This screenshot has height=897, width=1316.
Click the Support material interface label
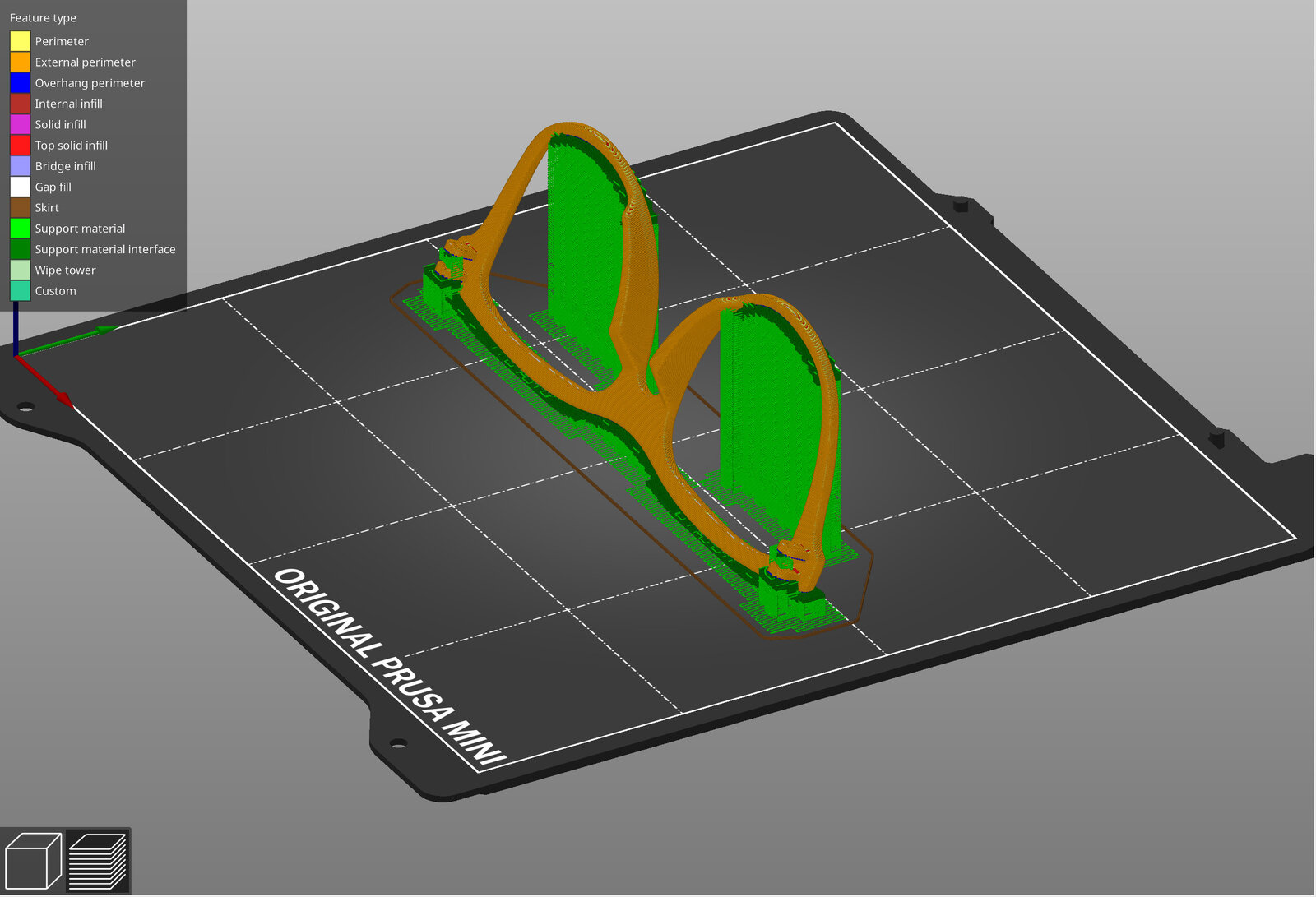tap(105, 249)
